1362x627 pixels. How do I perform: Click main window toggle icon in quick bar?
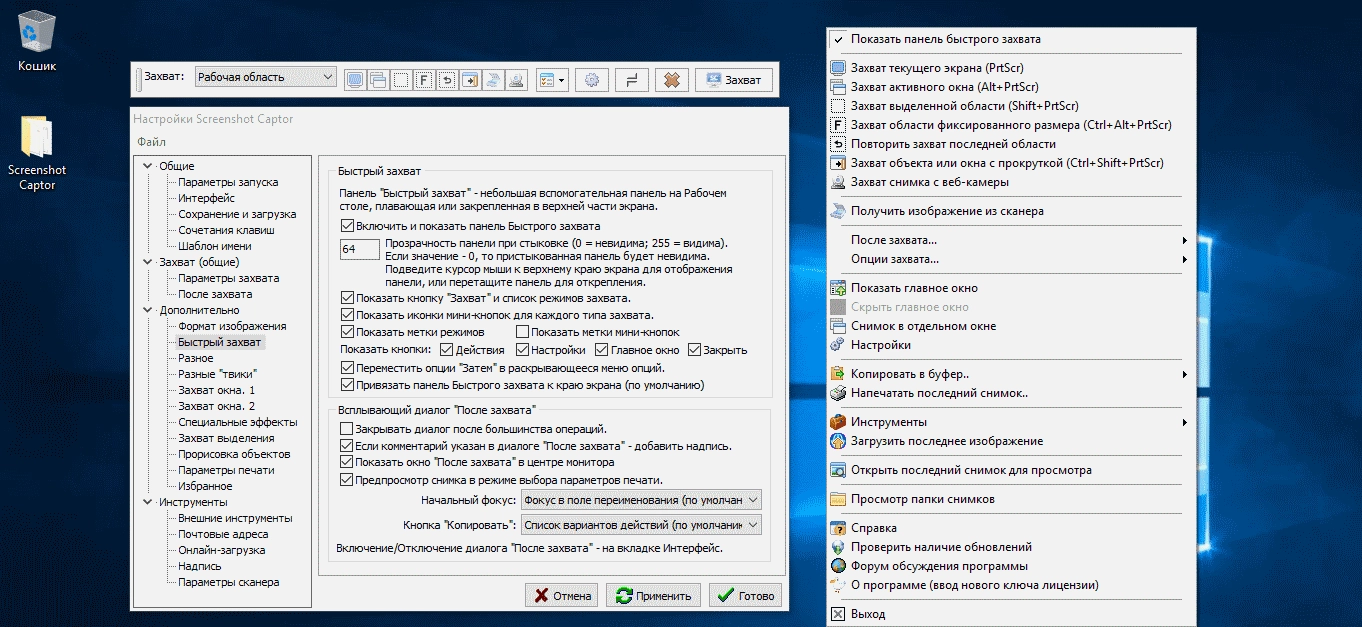pos(632,80)
